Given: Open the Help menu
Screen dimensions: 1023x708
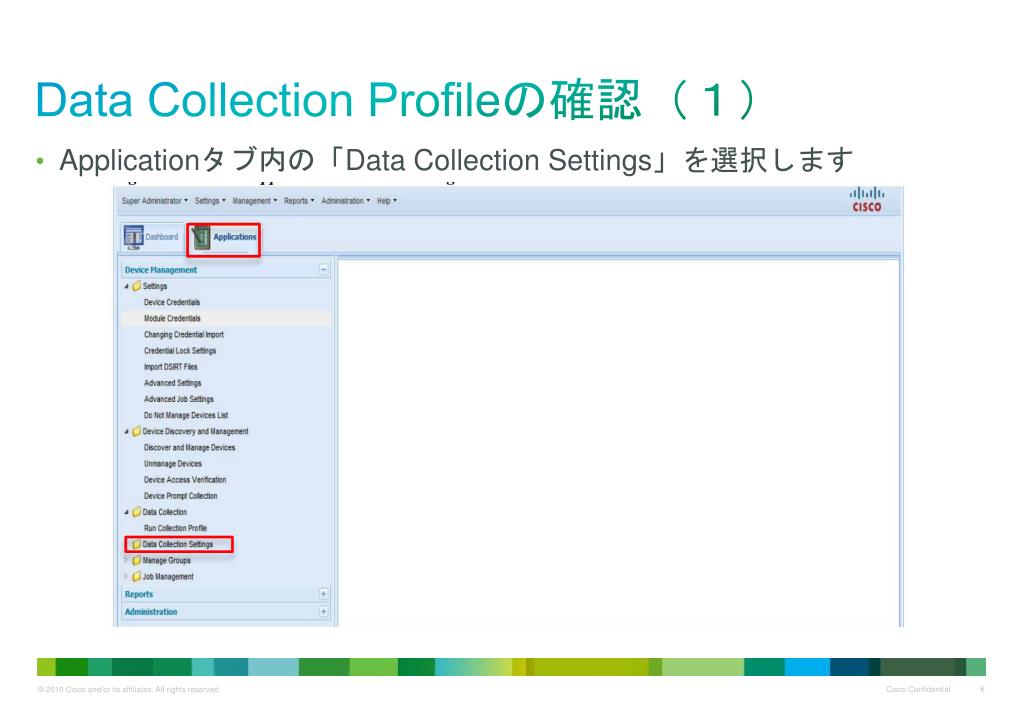Looking at the screenshot, I should coord(387,201).
